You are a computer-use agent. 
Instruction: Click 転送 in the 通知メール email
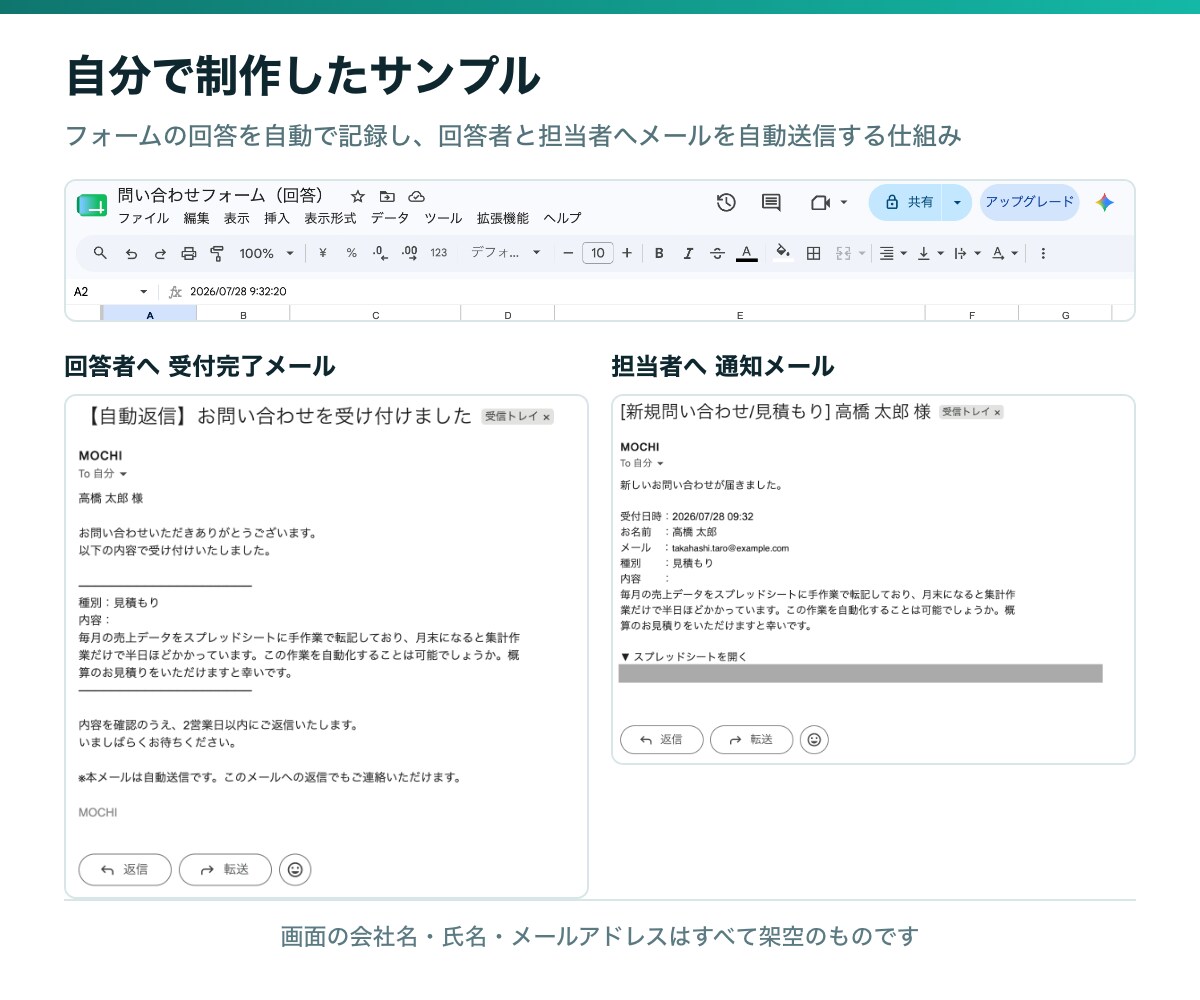click(751, 740)
